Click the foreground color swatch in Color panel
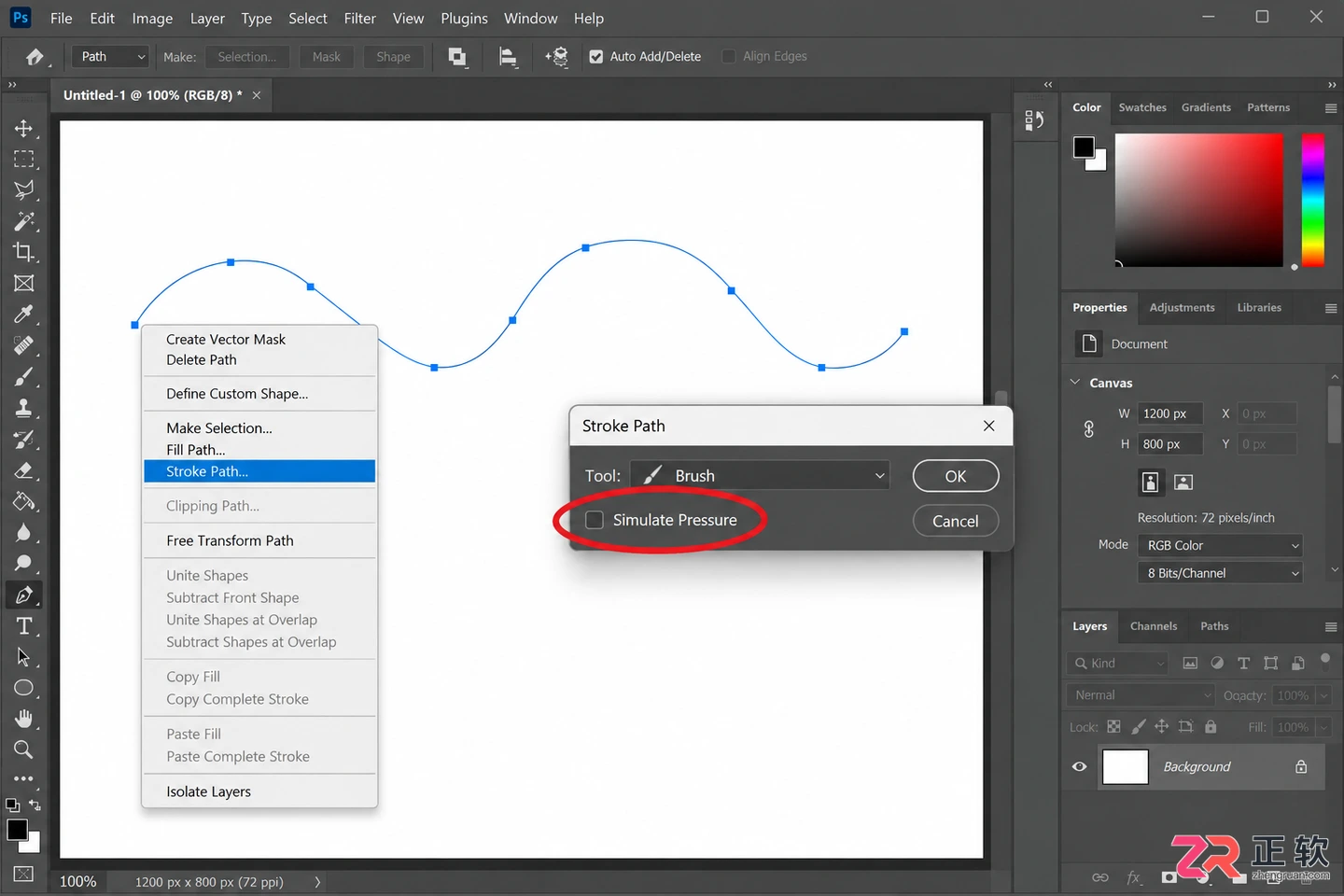 [1084, 147]
